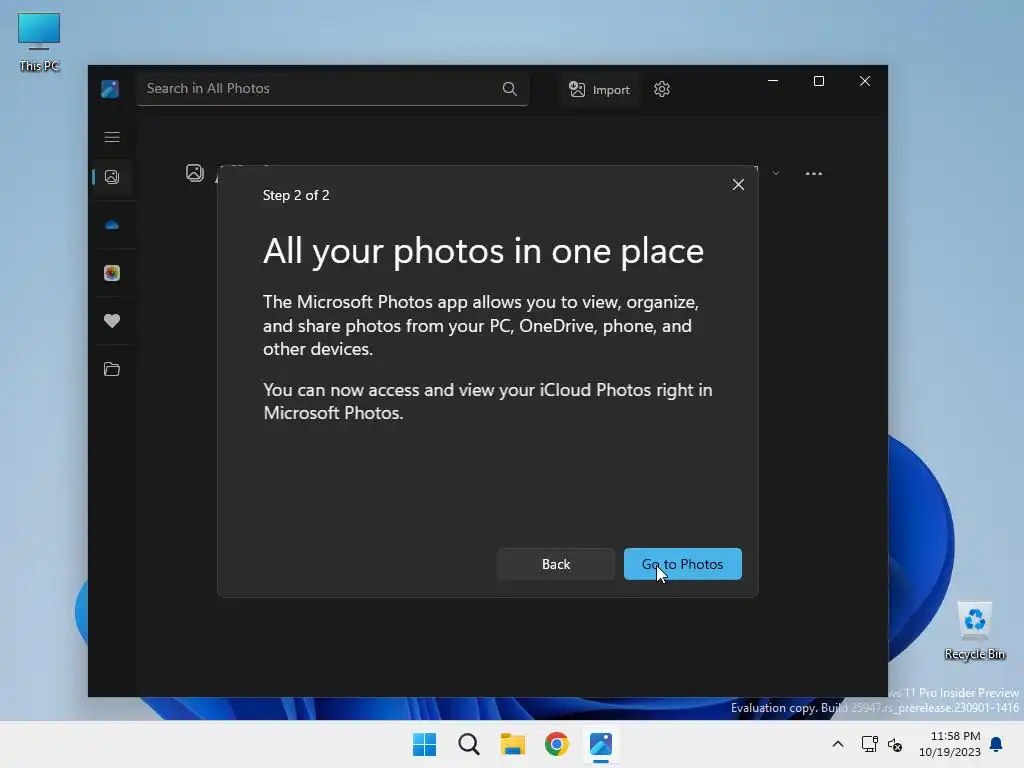Select All Photos in the sidebar
The width and height of the screenshot is (1024, 768).
tap(112, 177)
